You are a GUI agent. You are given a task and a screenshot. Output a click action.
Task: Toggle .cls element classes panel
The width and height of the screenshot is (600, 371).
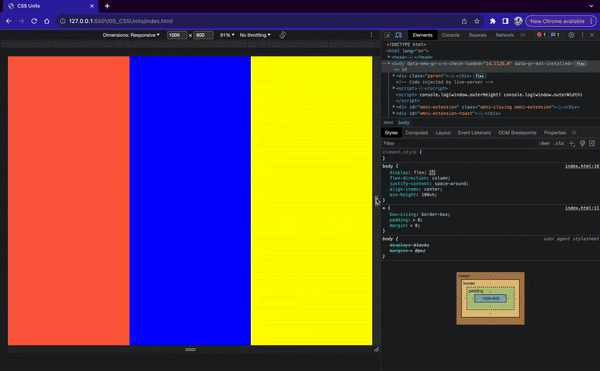[x=559, y=143]
